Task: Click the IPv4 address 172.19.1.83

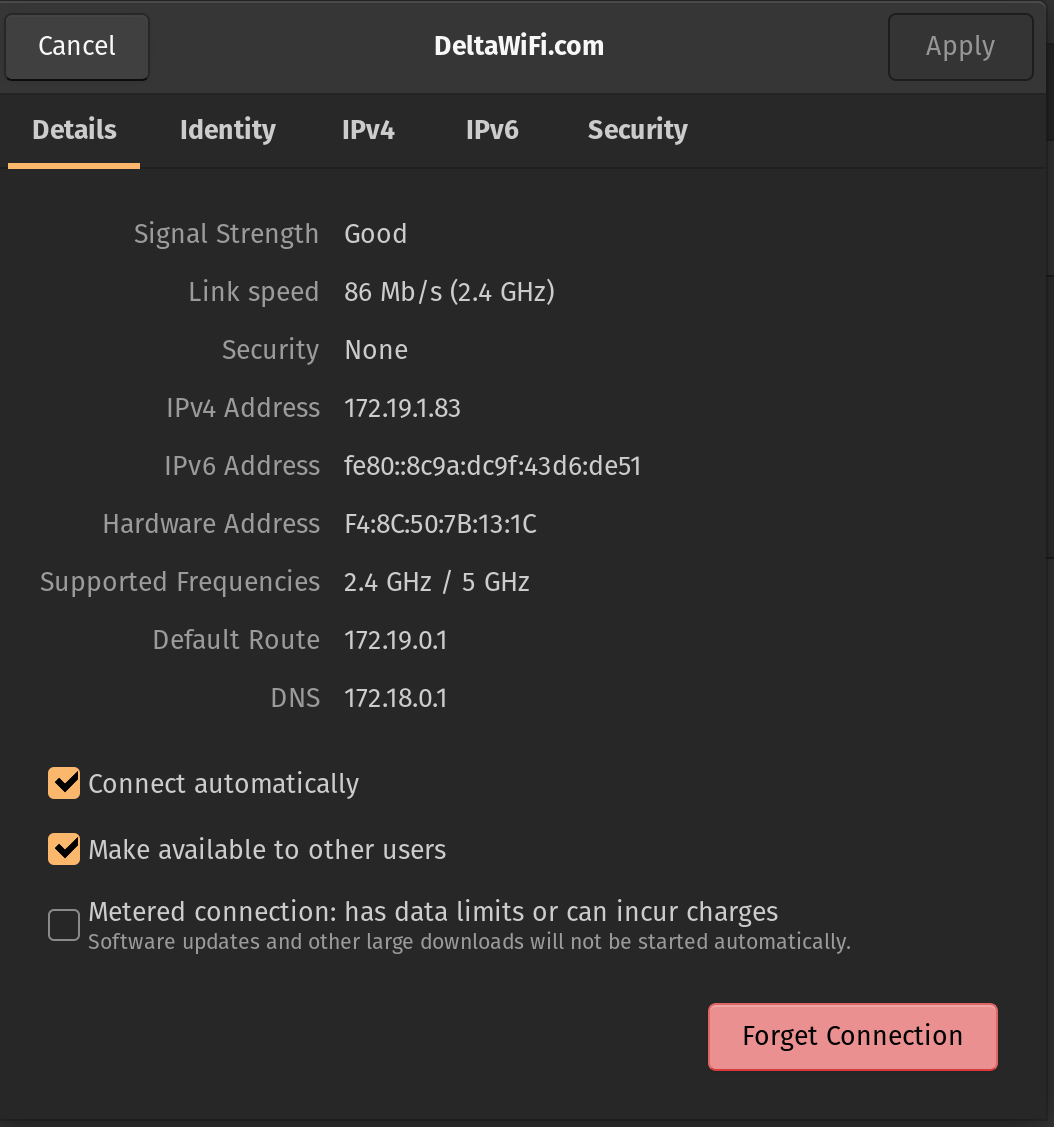Action: 402,408
